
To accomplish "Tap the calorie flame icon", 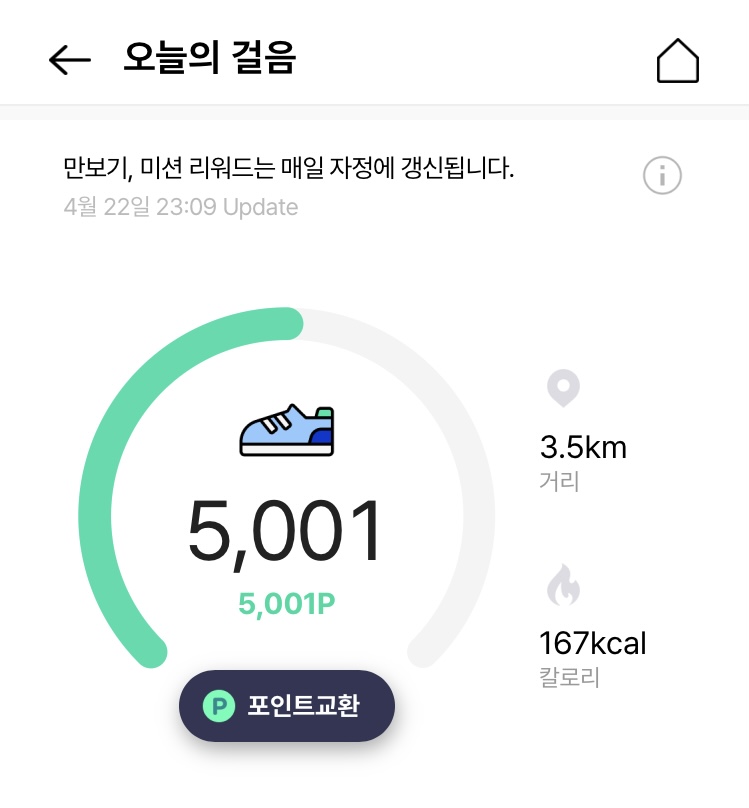I will pyautogui.click(x=563, y=586).
